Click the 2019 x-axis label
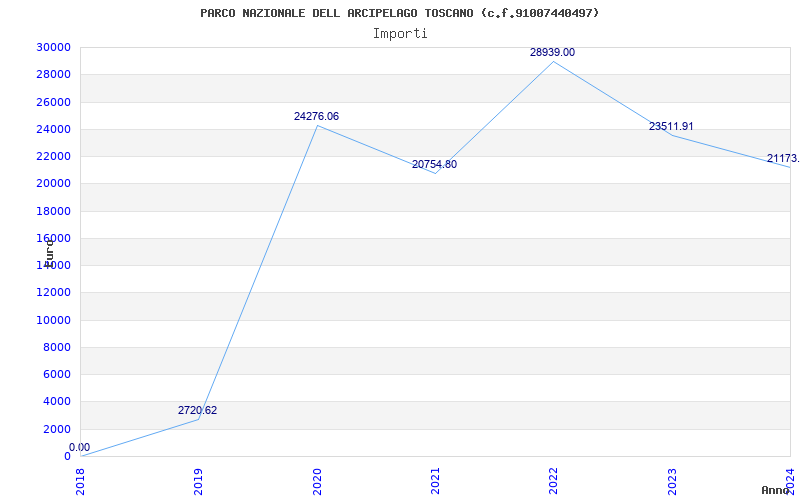Screen dimensions: 800x500 [198, 482]
